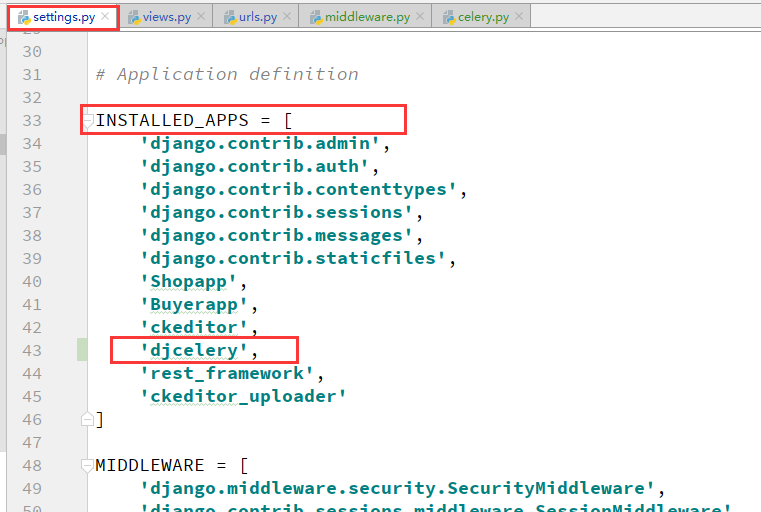The width and height of the screenshot is (761, 512).
Task: Click the 'ckeditor' app entry on line 42
Action: click(194, 327)
